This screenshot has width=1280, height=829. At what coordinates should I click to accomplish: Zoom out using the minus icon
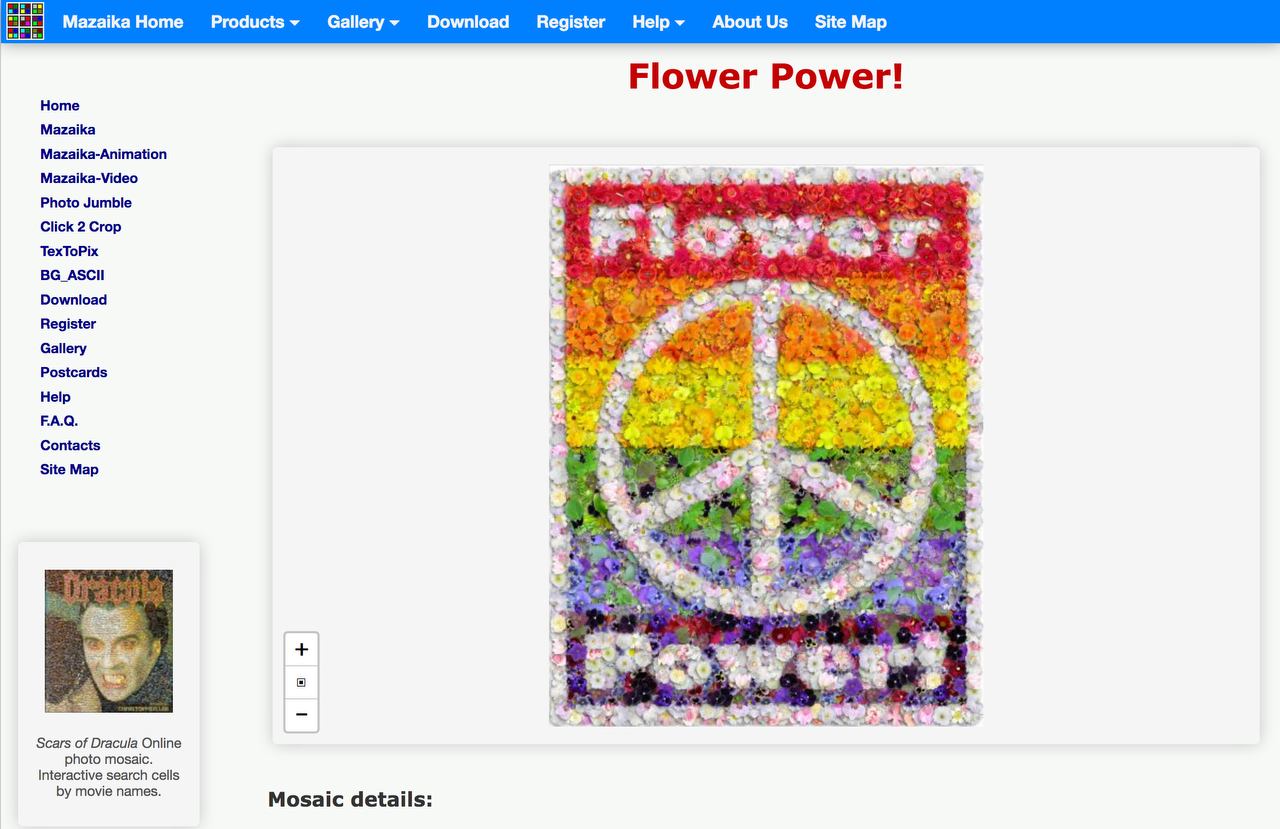coord(301,714)
